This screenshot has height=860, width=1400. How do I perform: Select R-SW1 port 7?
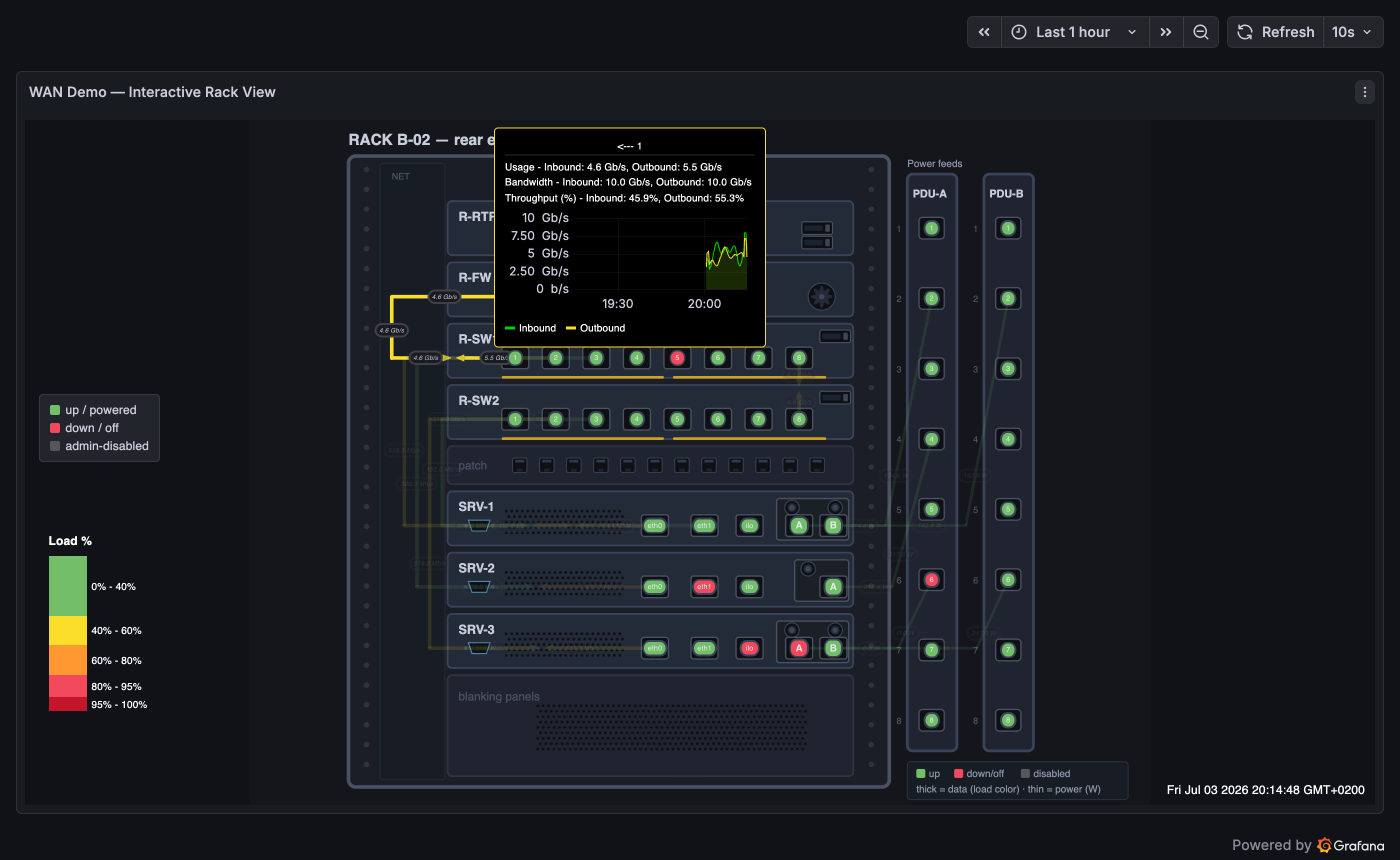[x=758, y=358]
